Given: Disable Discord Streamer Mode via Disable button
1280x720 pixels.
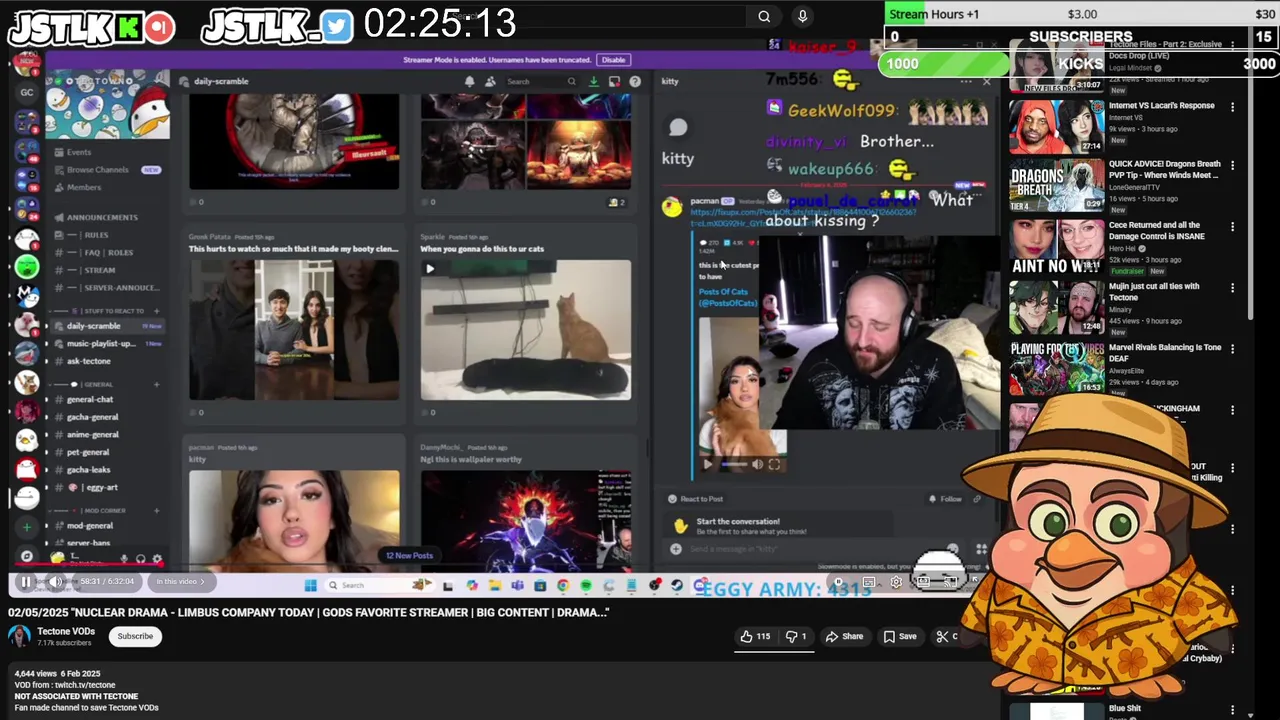Looking at the screenshot, I should pos(613,59).
